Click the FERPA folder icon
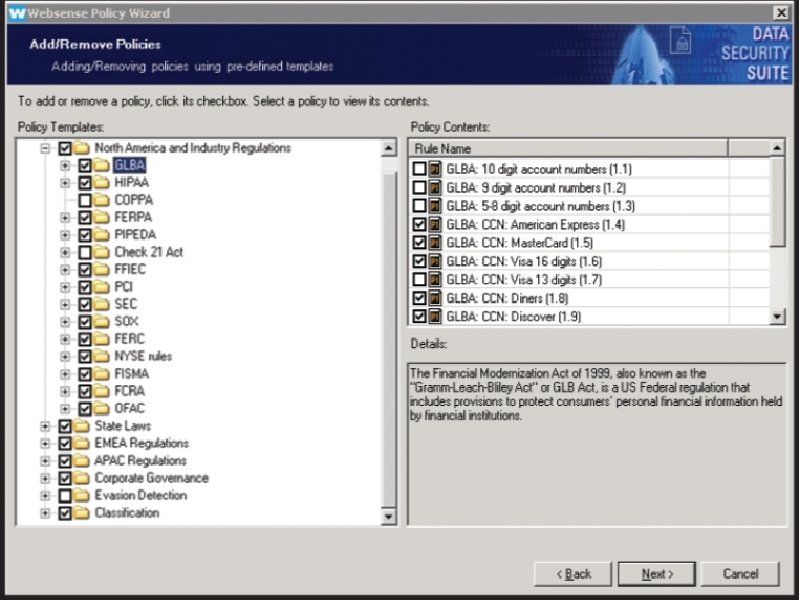The image size is (800, 600). [102, 217]
